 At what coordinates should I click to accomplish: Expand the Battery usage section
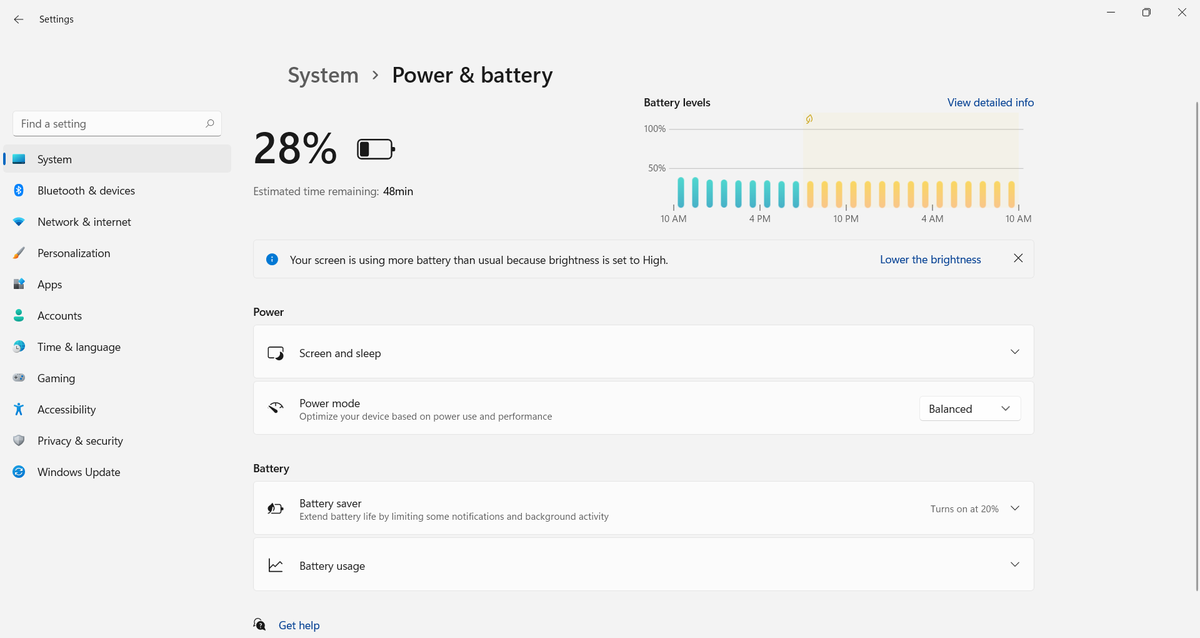pos(1014,564)
